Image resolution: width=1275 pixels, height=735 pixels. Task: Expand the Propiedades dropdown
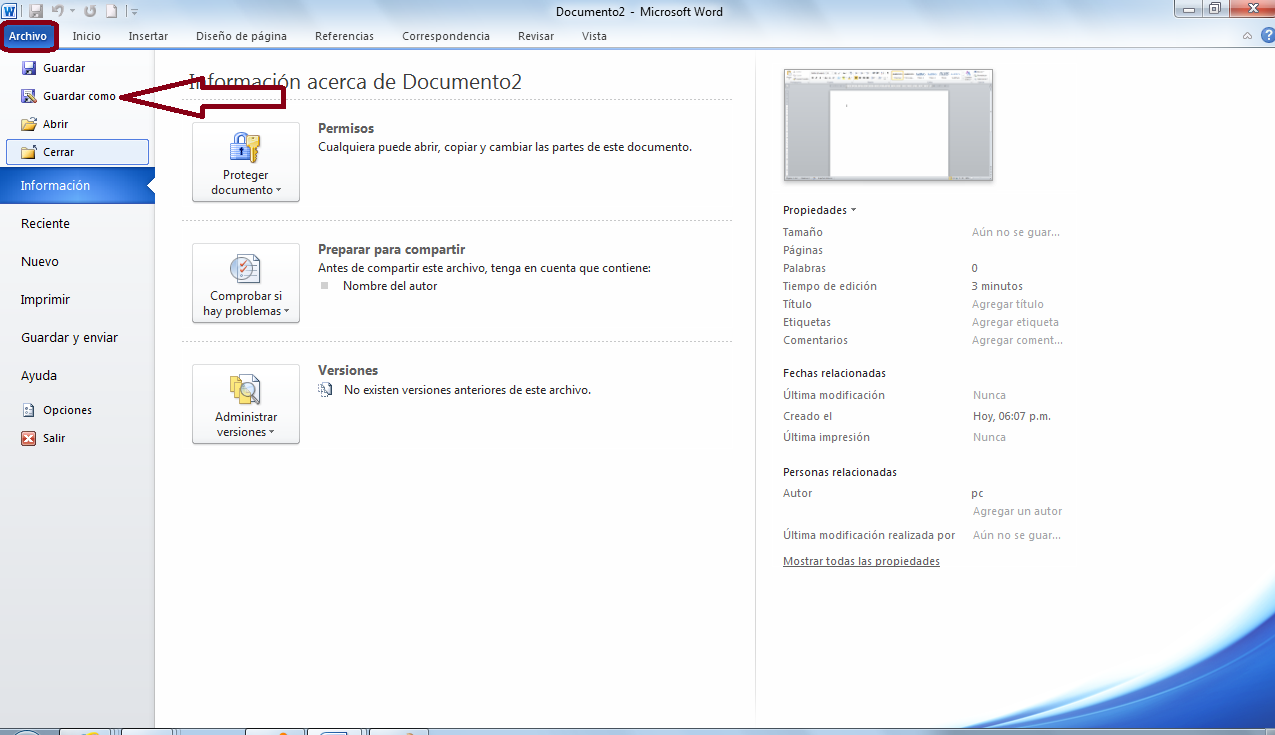(x=818, y=209)
